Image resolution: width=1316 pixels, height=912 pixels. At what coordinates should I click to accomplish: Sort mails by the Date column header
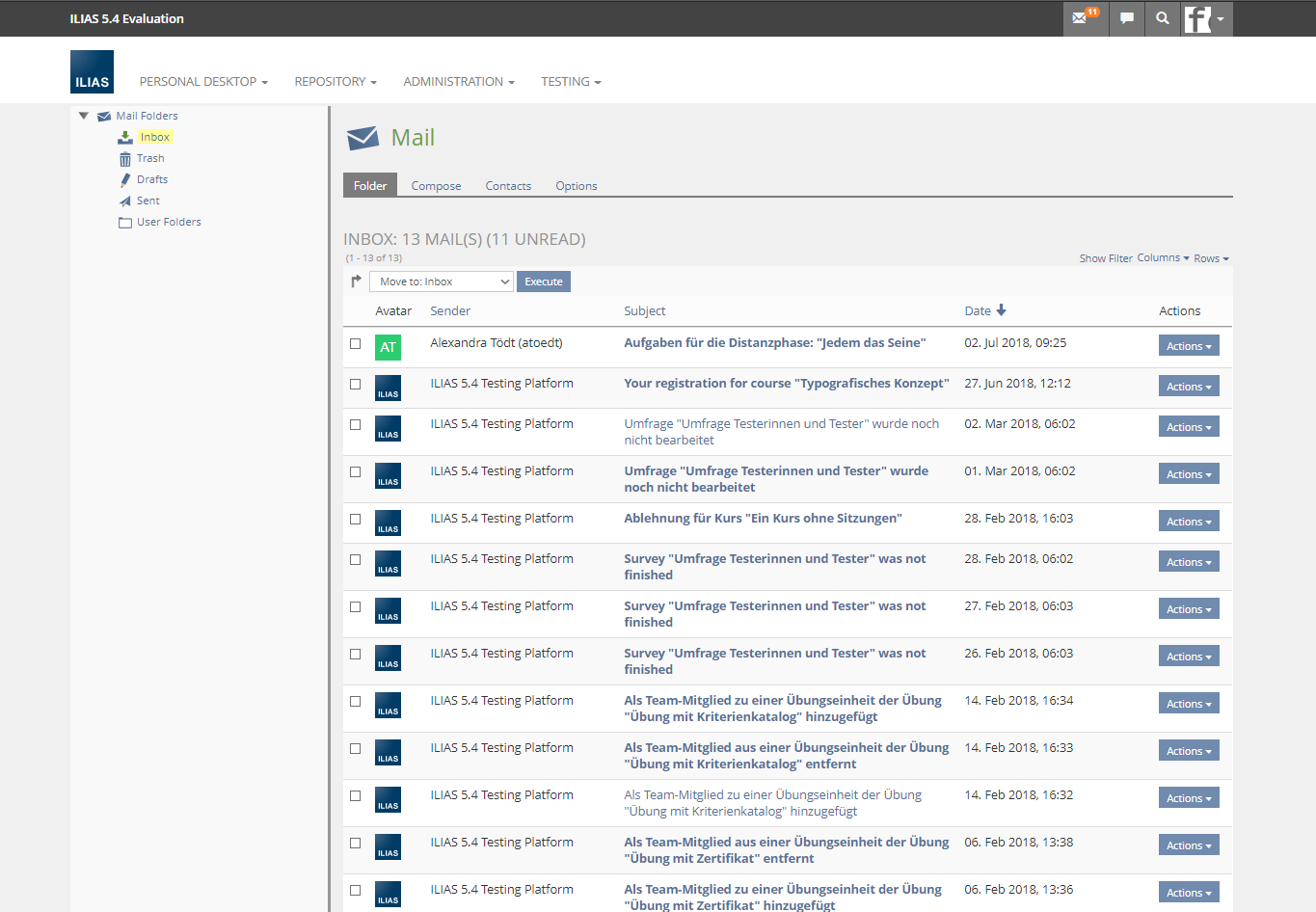point(978,310)
